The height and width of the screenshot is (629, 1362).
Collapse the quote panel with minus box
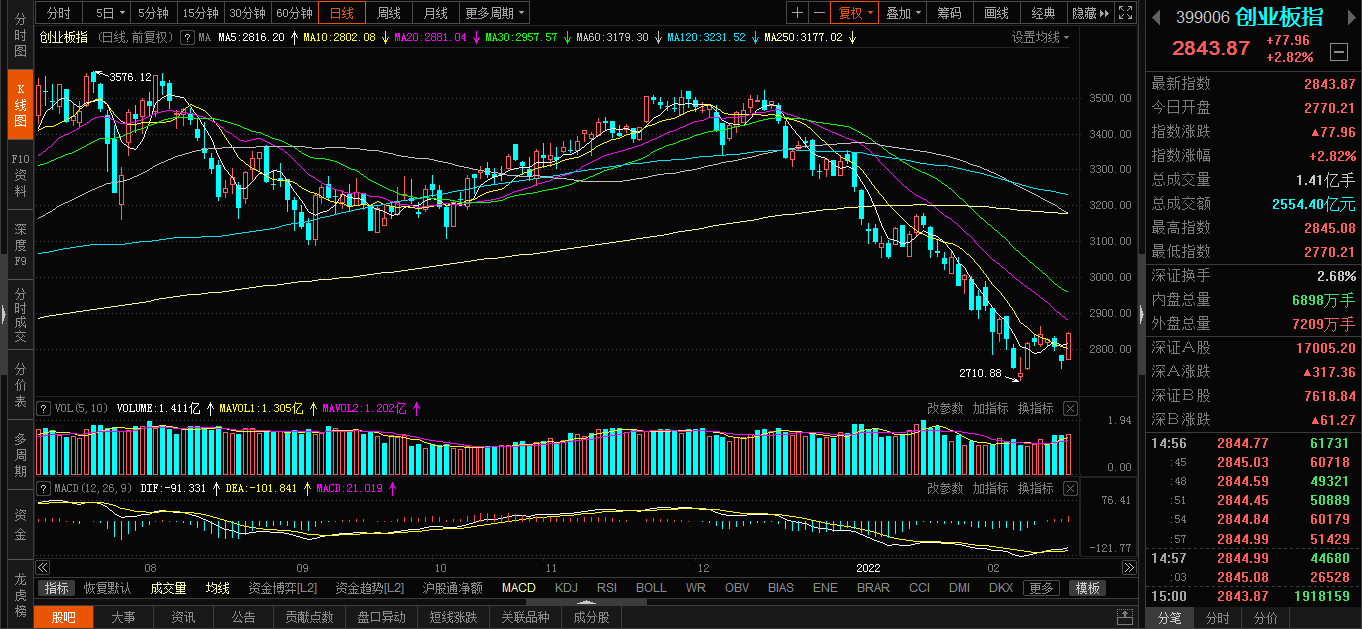[1339, 52]
